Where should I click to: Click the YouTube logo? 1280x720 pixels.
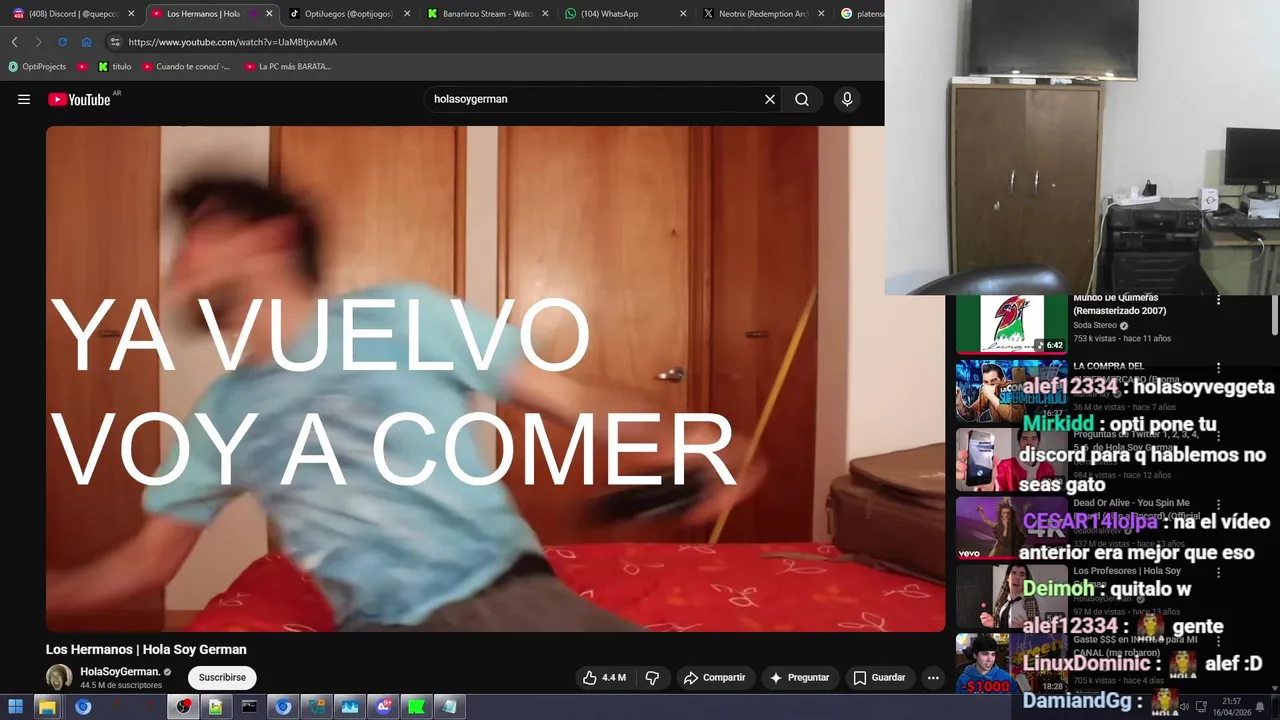point(79,99)
